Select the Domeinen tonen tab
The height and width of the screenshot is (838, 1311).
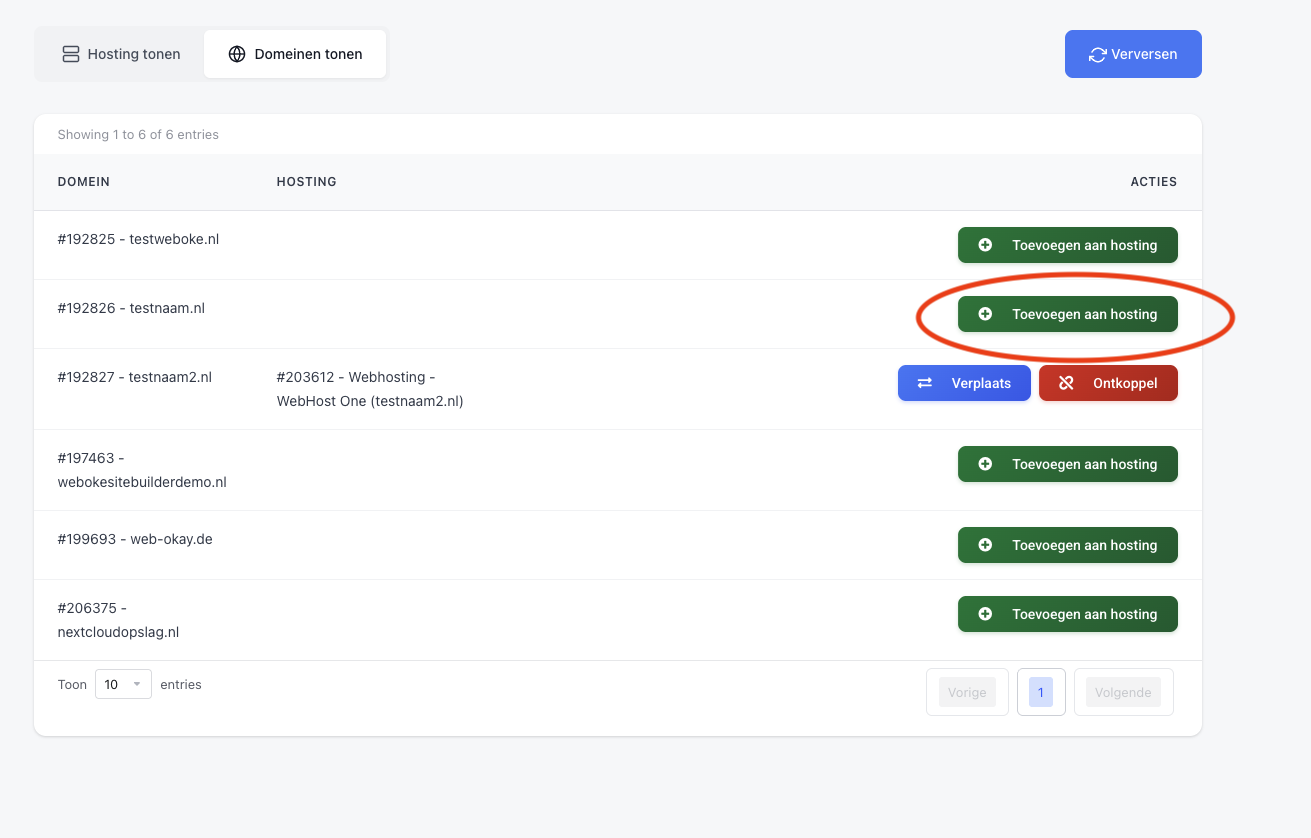click(x=295, y=54)
